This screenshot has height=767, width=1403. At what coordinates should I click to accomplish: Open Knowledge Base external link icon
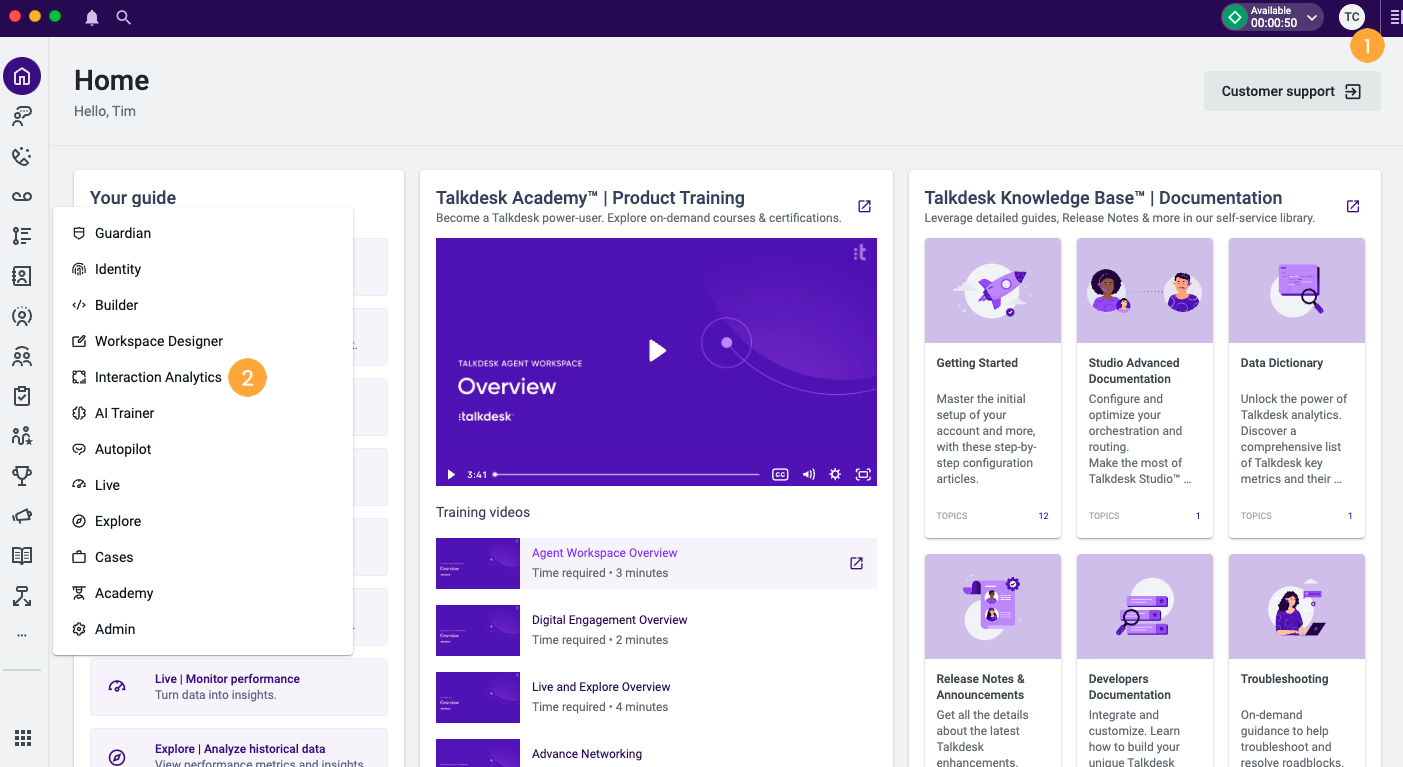[x=1352, y=206]
